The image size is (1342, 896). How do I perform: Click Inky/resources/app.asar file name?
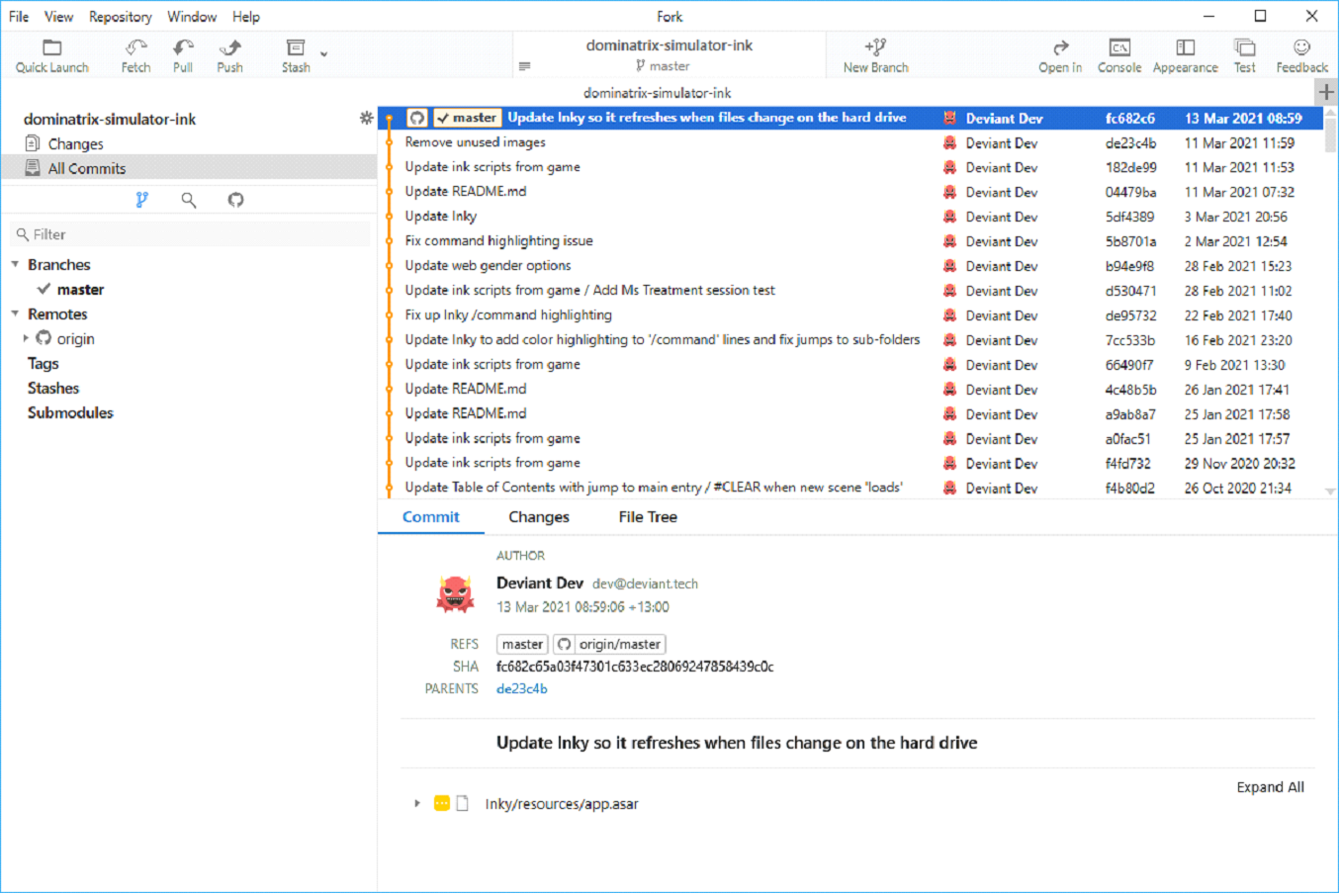point(562,804)
